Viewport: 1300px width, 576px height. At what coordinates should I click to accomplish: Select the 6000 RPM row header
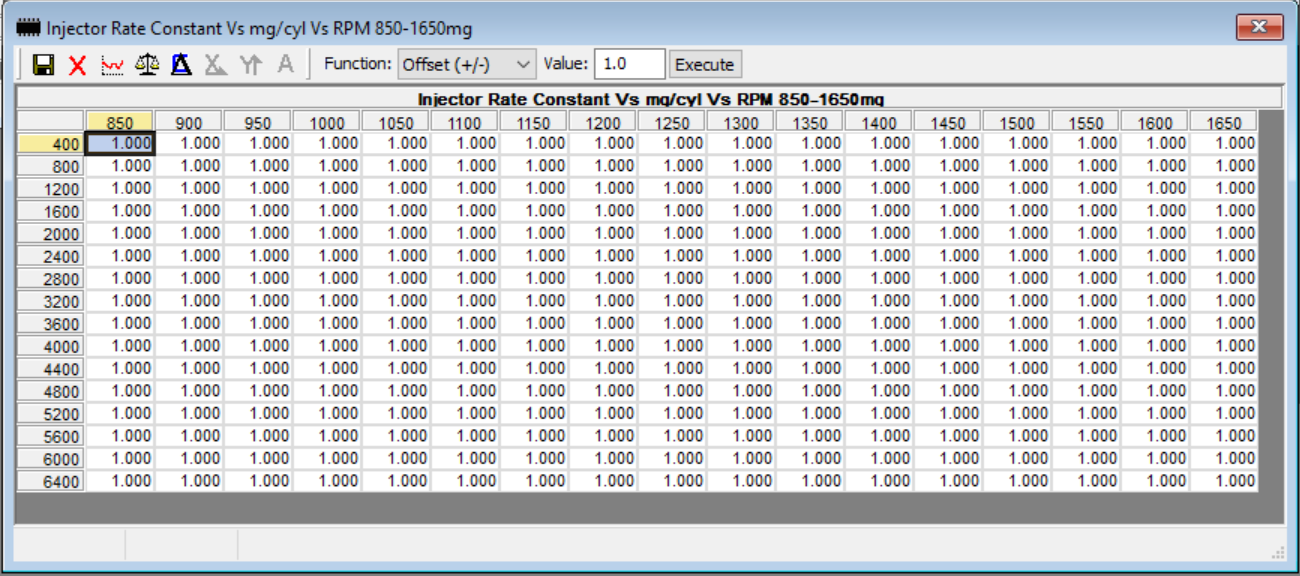51,459
